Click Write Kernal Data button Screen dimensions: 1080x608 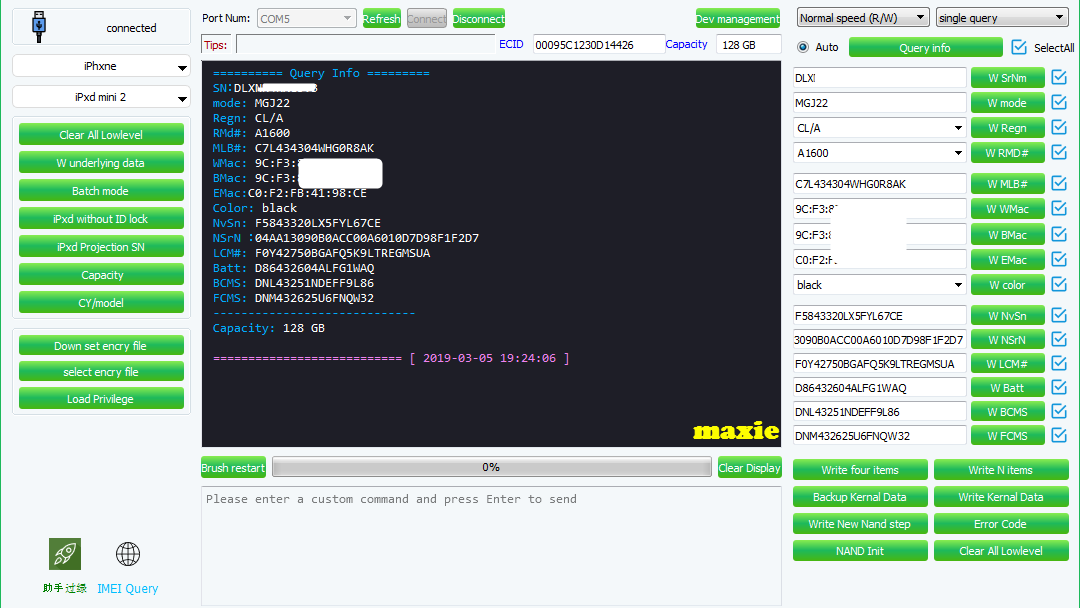pos(1001,496)
